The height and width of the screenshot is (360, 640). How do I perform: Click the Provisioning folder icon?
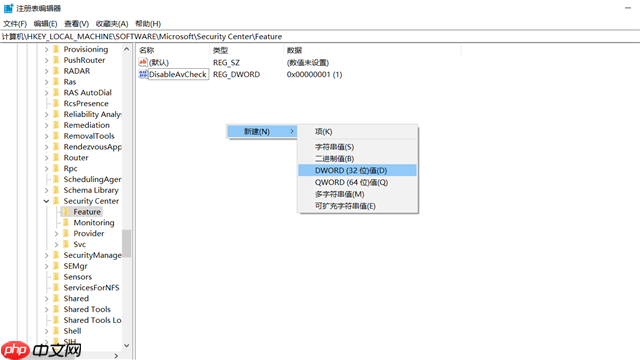(x=56, y=49)
